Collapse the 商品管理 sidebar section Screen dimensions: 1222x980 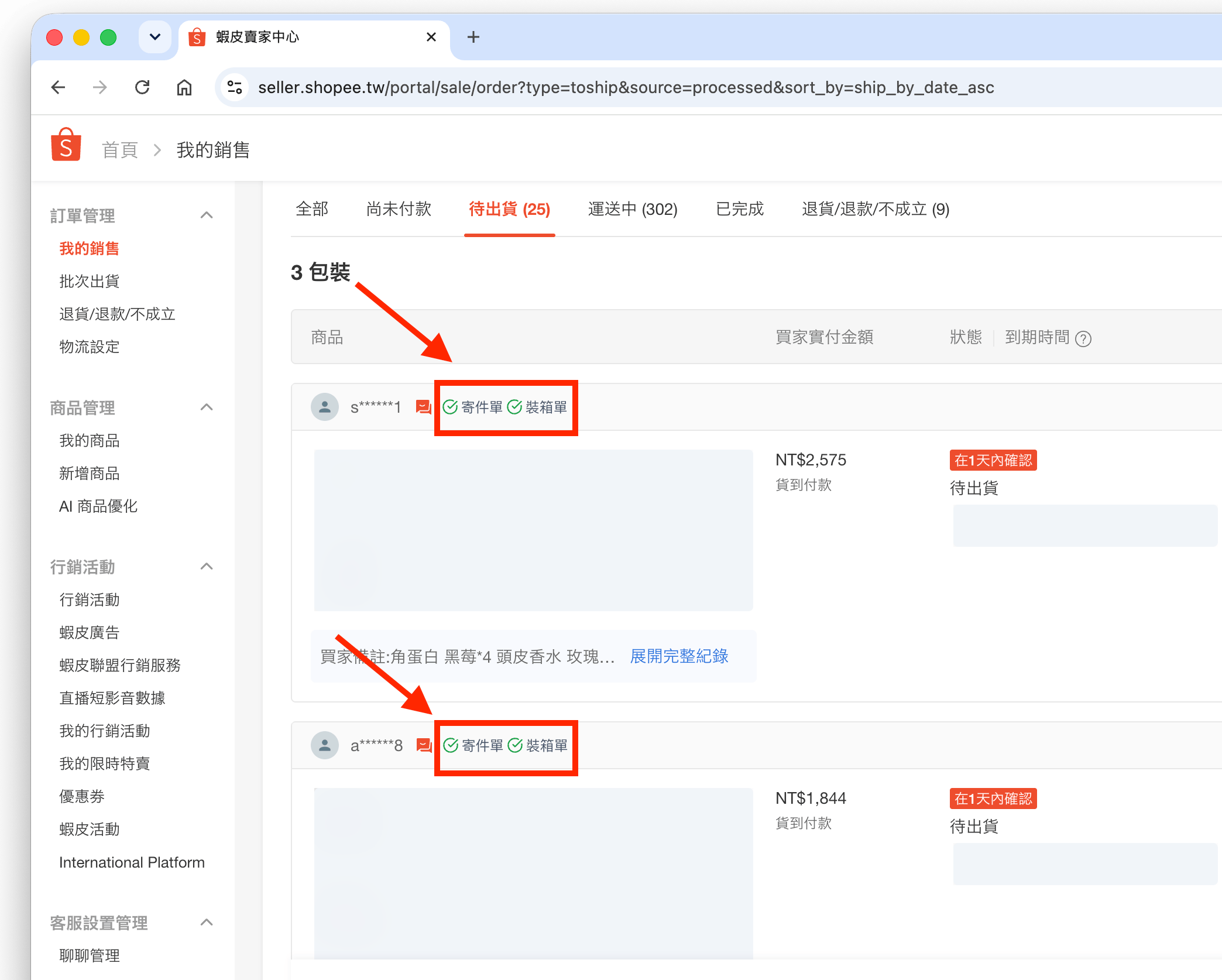click(207, 407)
